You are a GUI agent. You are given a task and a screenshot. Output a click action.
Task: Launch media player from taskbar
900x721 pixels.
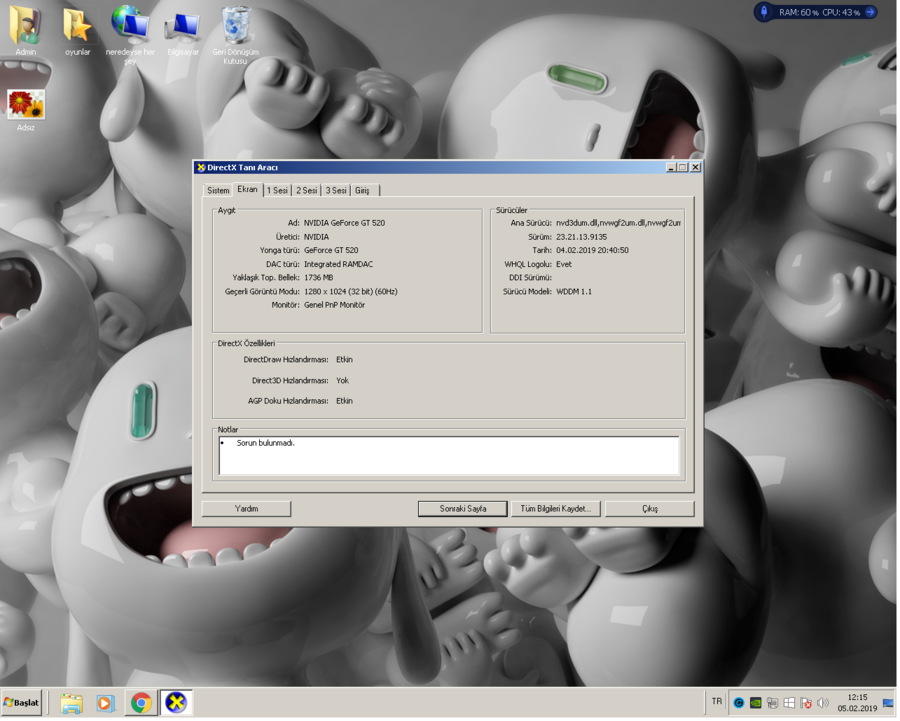click(105, 703)
